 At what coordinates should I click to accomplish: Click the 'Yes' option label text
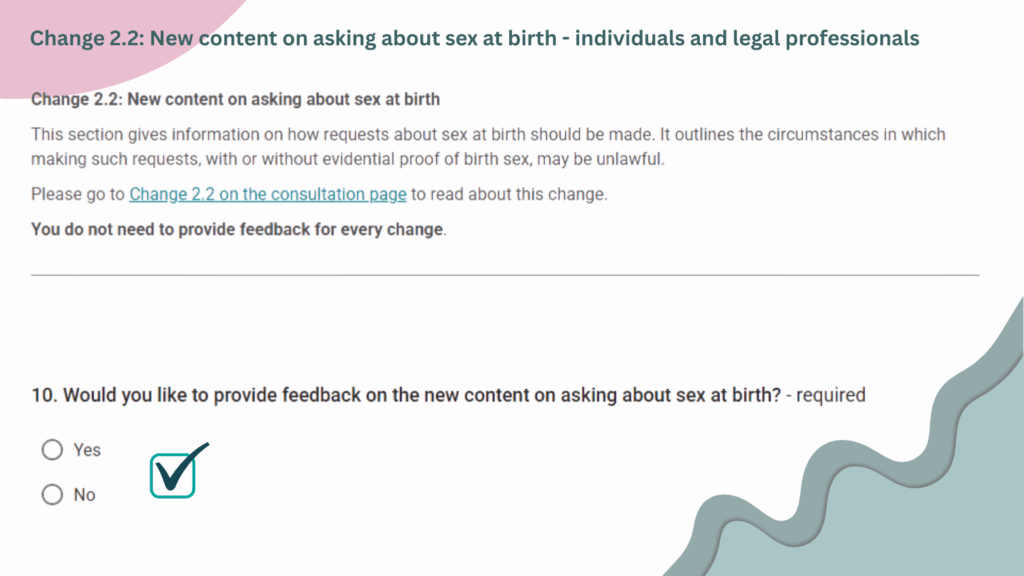(x=87, y=450)
